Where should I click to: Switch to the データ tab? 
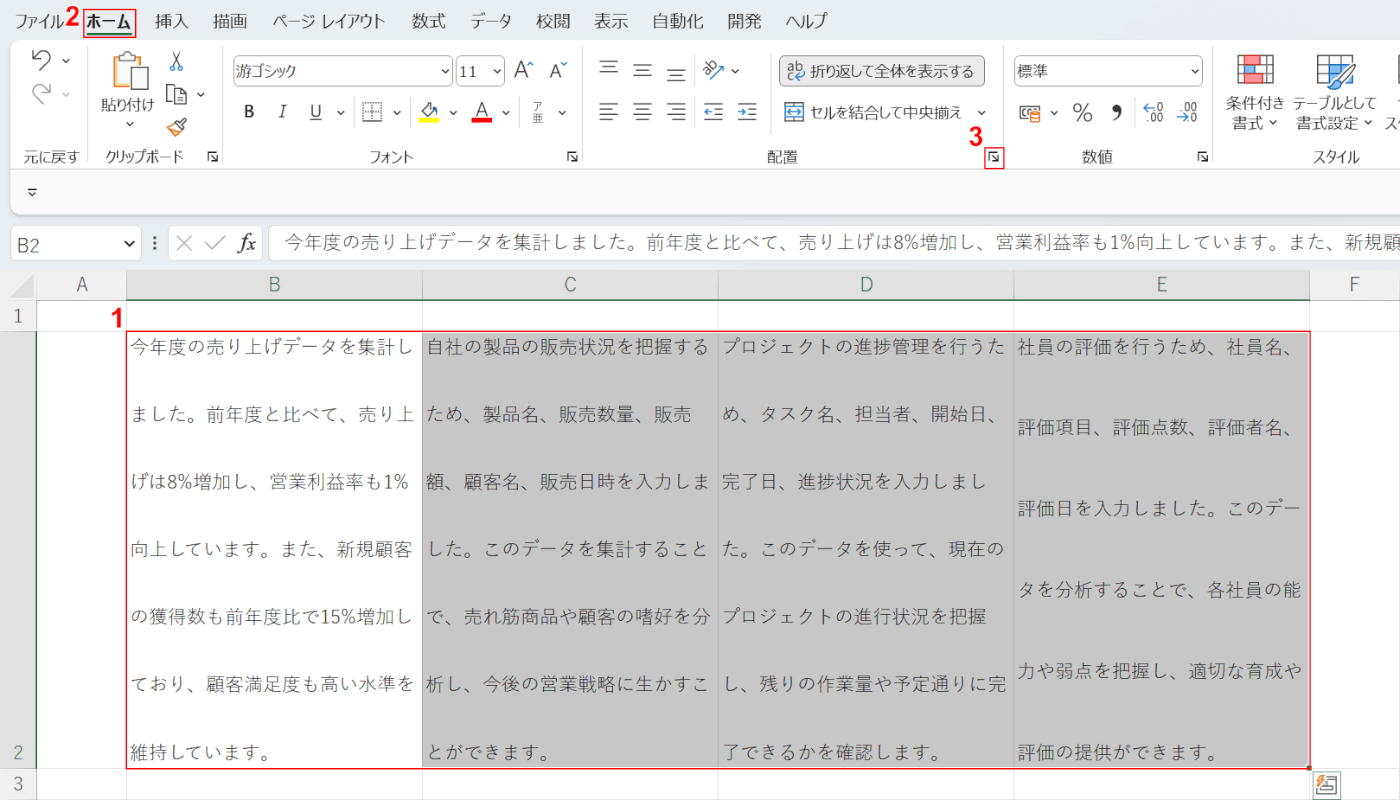click(x=490, y=21)
